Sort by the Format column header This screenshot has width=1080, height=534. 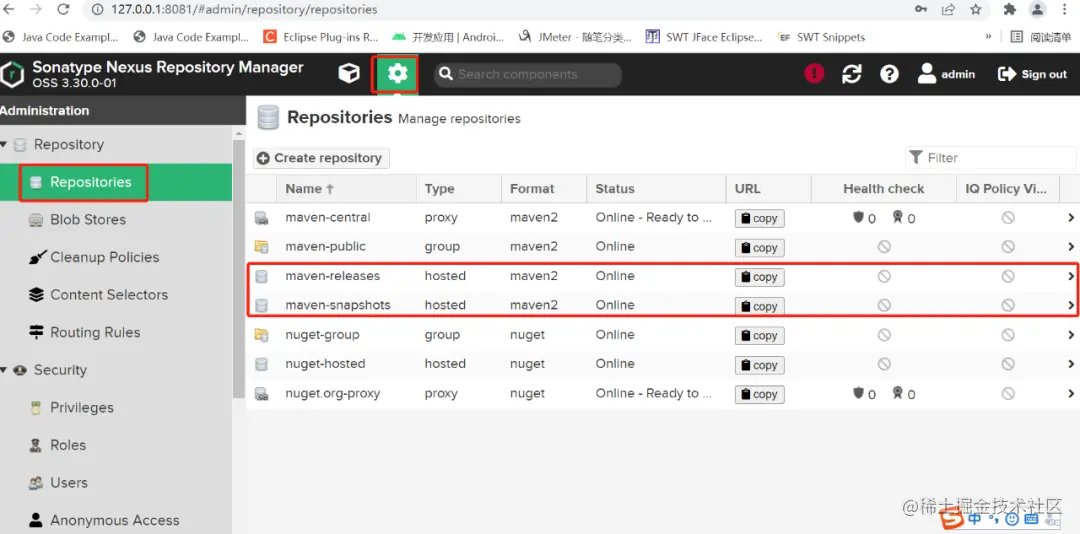544,189
